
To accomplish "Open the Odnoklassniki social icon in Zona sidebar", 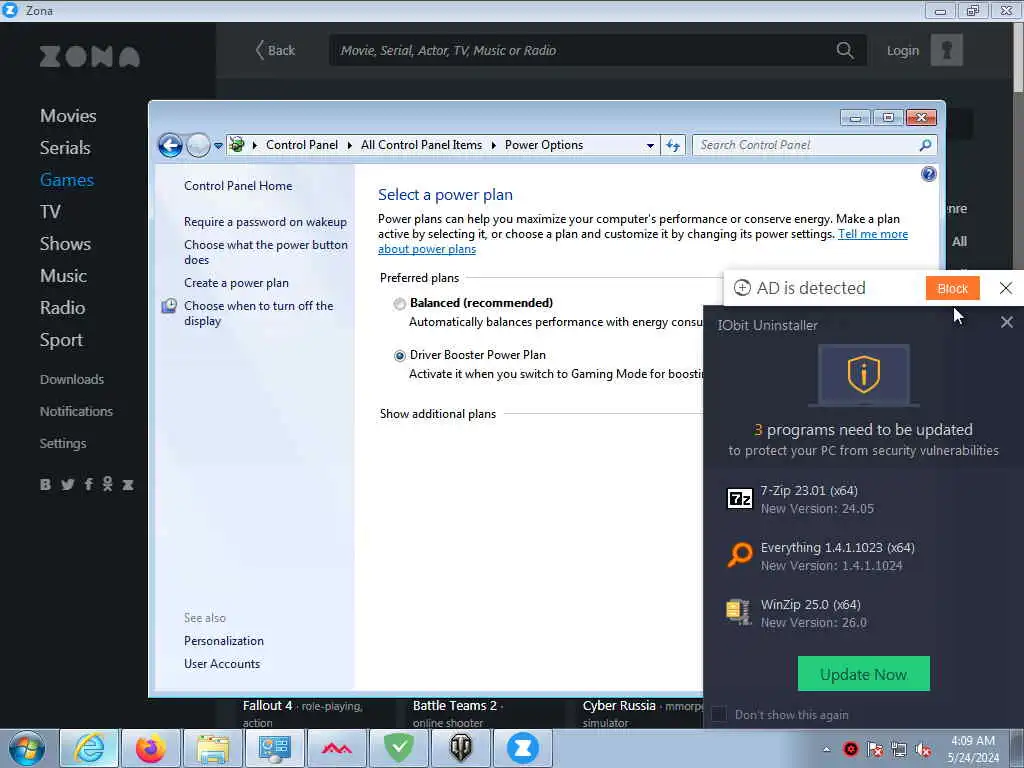I will point(108,484).
